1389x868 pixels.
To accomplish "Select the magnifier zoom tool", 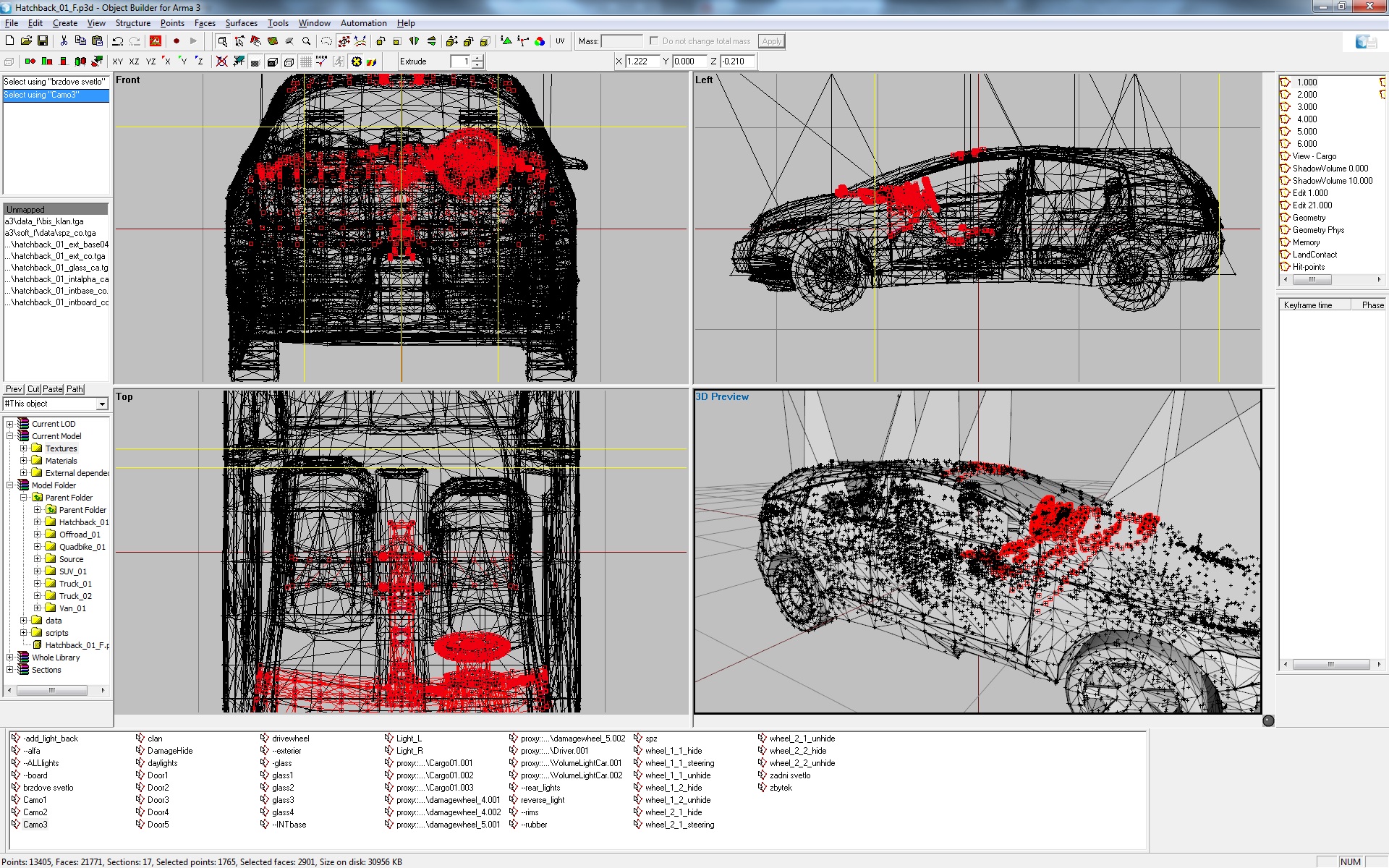I will (x=307, y=41).
